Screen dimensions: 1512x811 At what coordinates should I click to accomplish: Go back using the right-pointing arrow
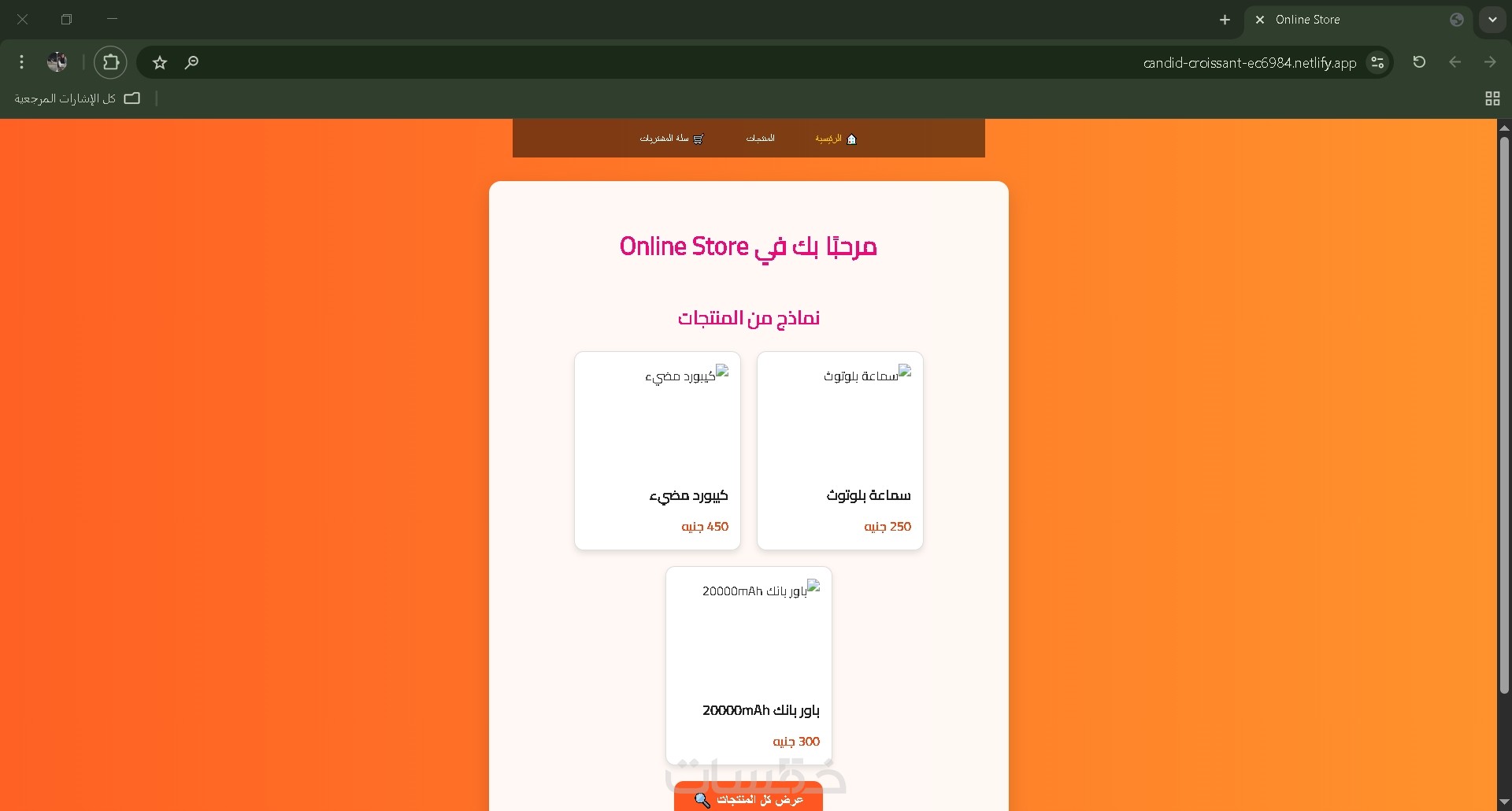pyautogui.click(x=1489, y=62)
